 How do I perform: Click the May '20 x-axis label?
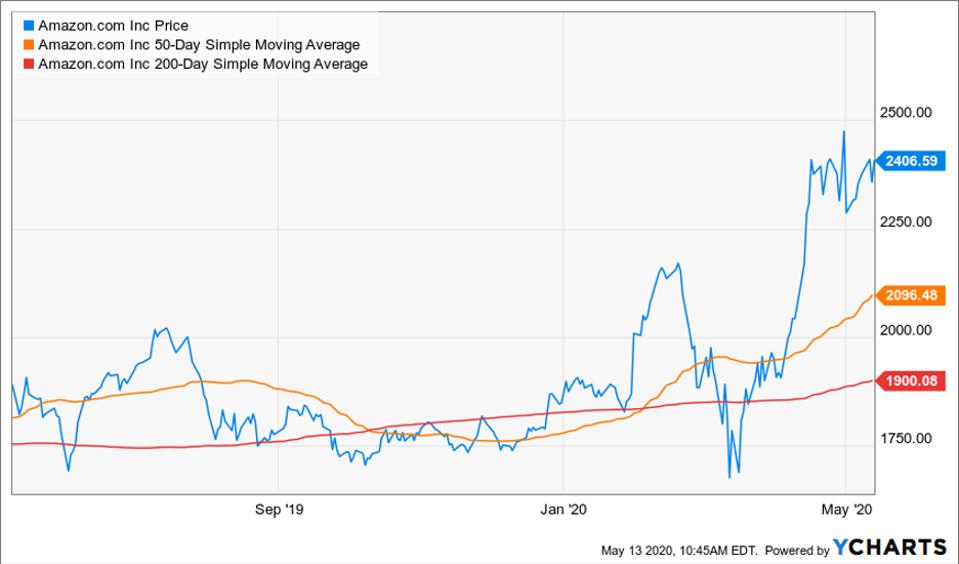coord(846,509)
